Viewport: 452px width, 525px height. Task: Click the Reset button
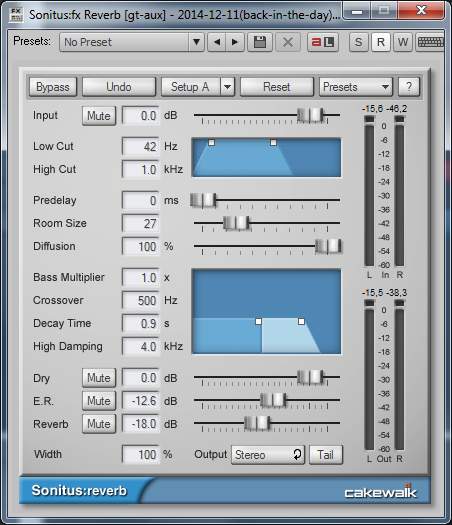click(x=277, y=87)
